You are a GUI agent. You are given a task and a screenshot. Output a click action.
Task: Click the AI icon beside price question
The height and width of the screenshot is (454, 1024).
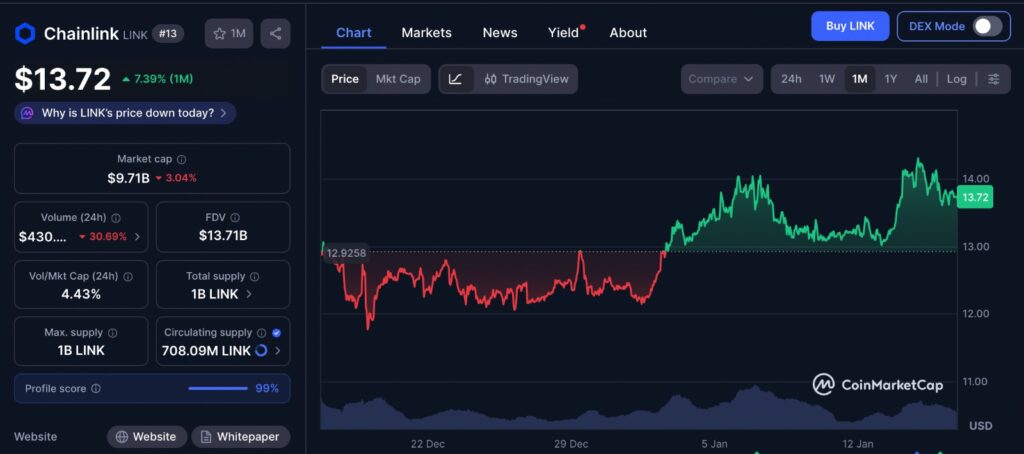point(27,113)
